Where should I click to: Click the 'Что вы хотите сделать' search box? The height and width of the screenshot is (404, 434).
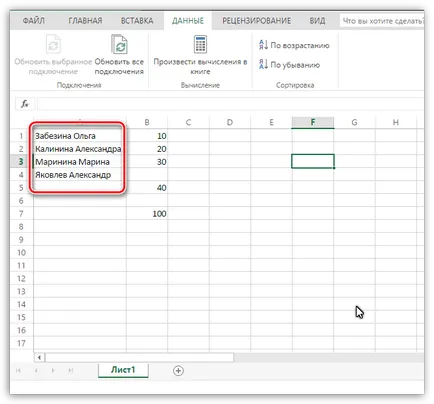coord(382,21)
